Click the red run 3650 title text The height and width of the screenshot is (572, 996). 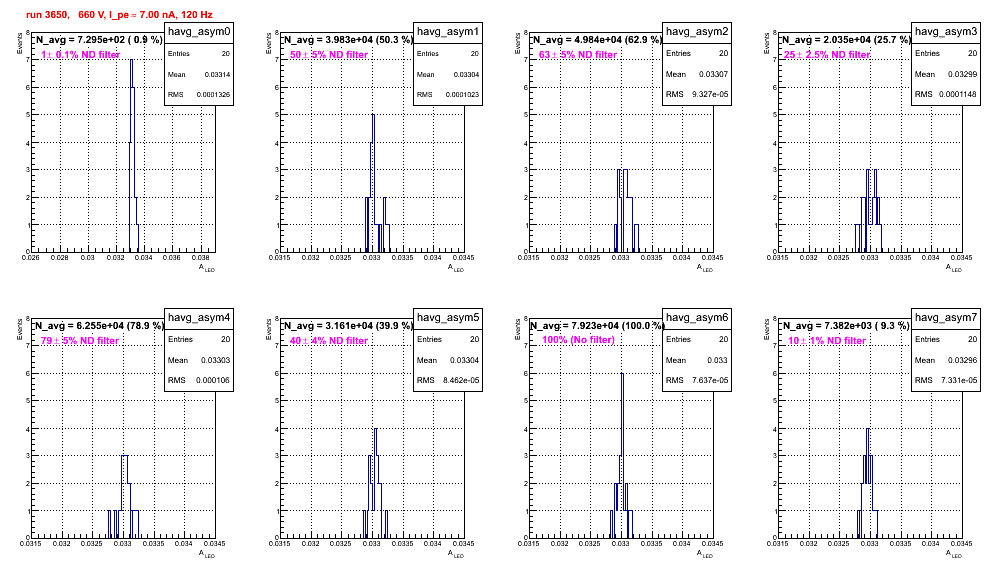[119, 15]
